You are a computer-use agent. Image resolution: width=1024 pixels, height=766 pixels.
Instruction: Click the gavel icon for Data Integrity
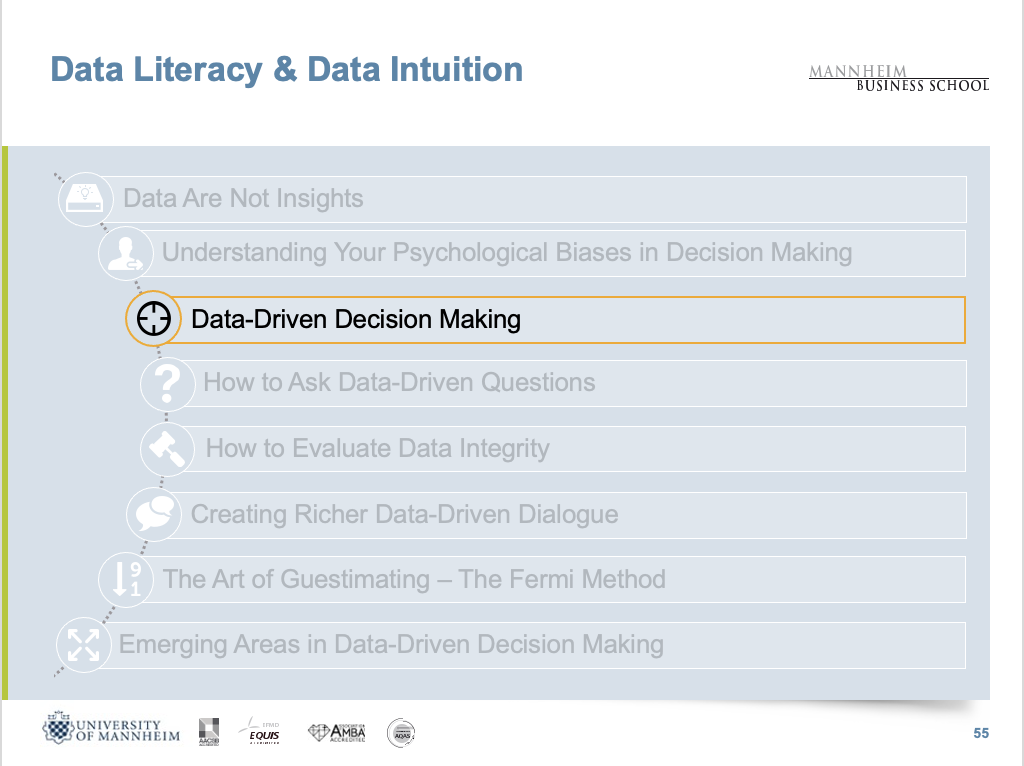pos(166,449)
